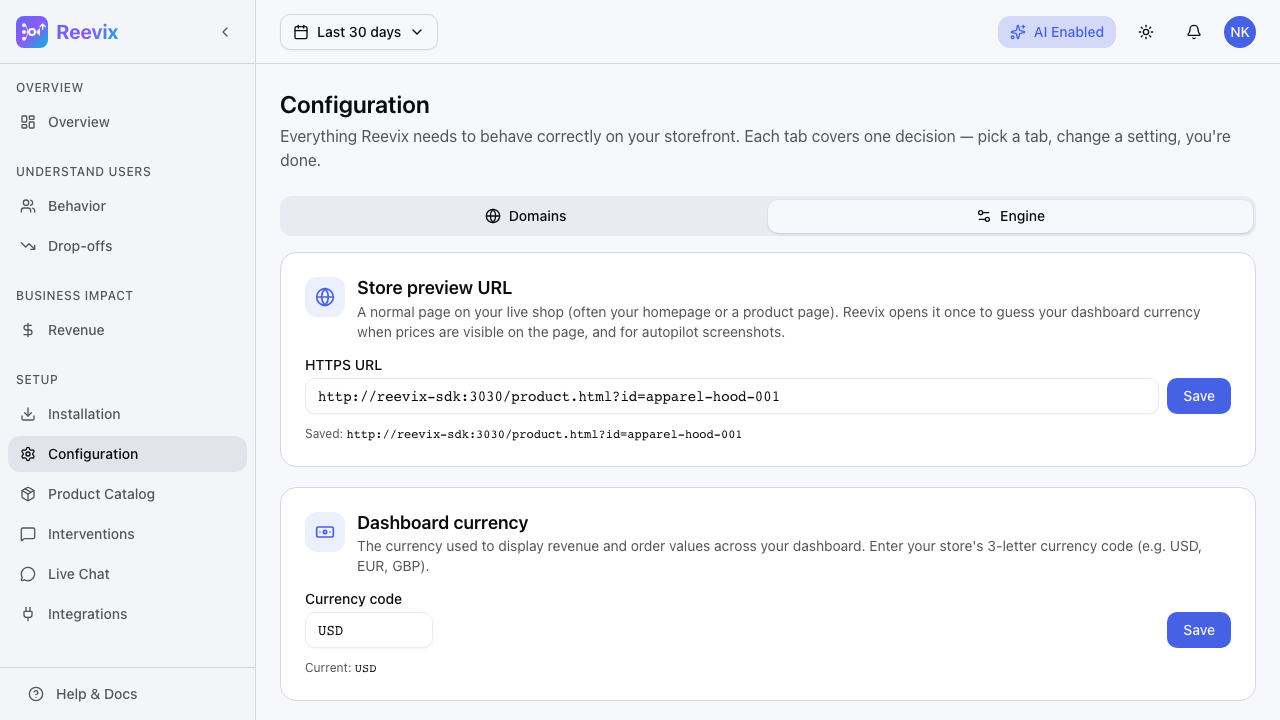Screen dimensions: 1280x720
Task: Click the calendar icon in date picker
Action: coord(301,32)
